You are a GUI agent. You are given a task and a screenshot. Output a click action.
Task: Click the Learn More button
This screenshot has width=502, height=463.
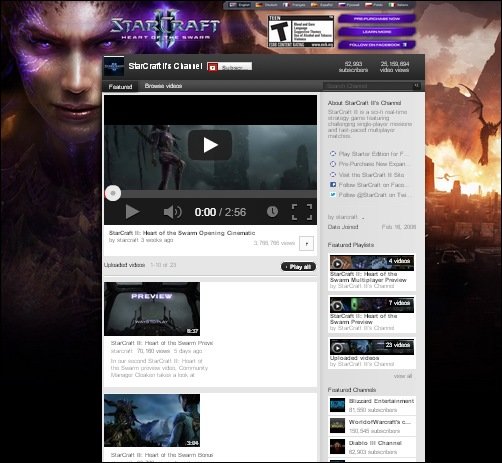point(377,32)
